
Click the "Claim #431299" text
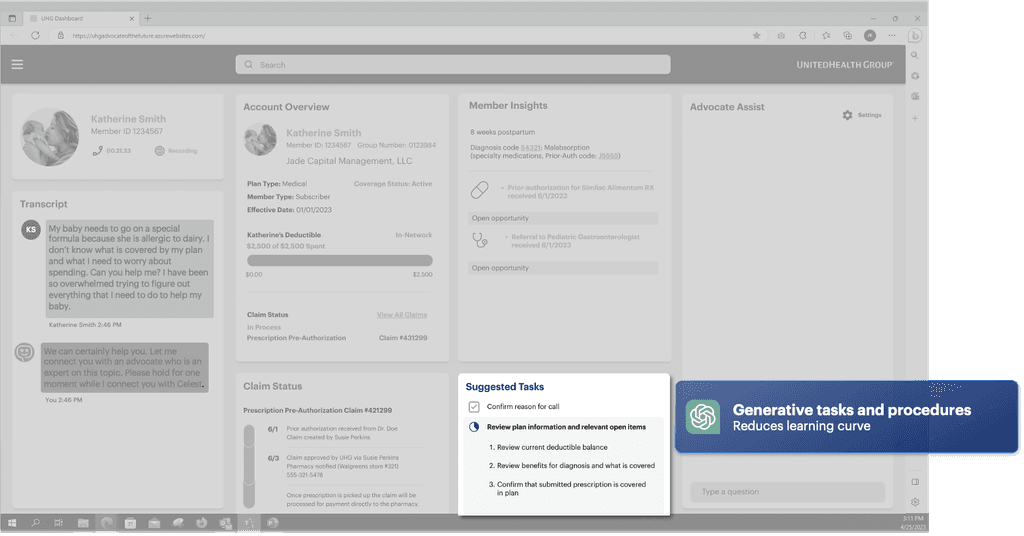403,338
